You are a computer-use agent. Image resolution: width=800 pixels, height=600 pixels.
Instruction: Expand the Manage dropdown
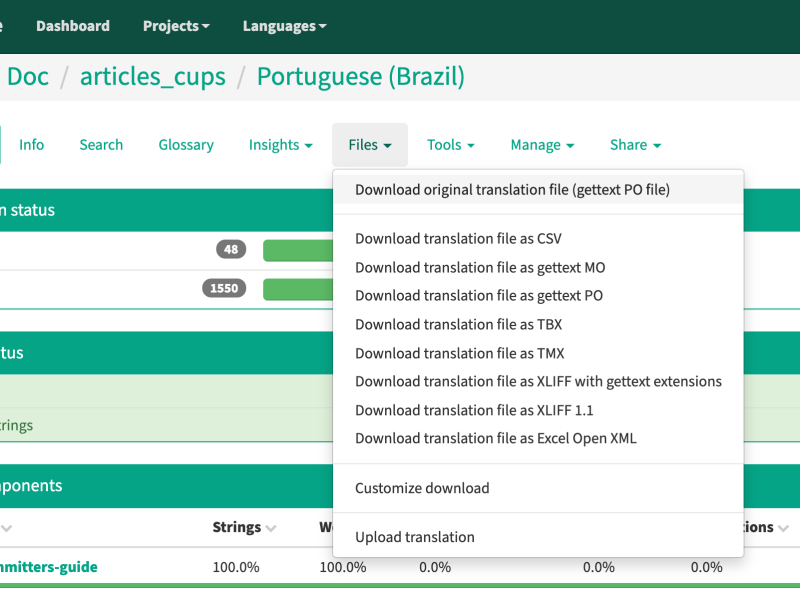pyautogui.click(x=542, y=145)
